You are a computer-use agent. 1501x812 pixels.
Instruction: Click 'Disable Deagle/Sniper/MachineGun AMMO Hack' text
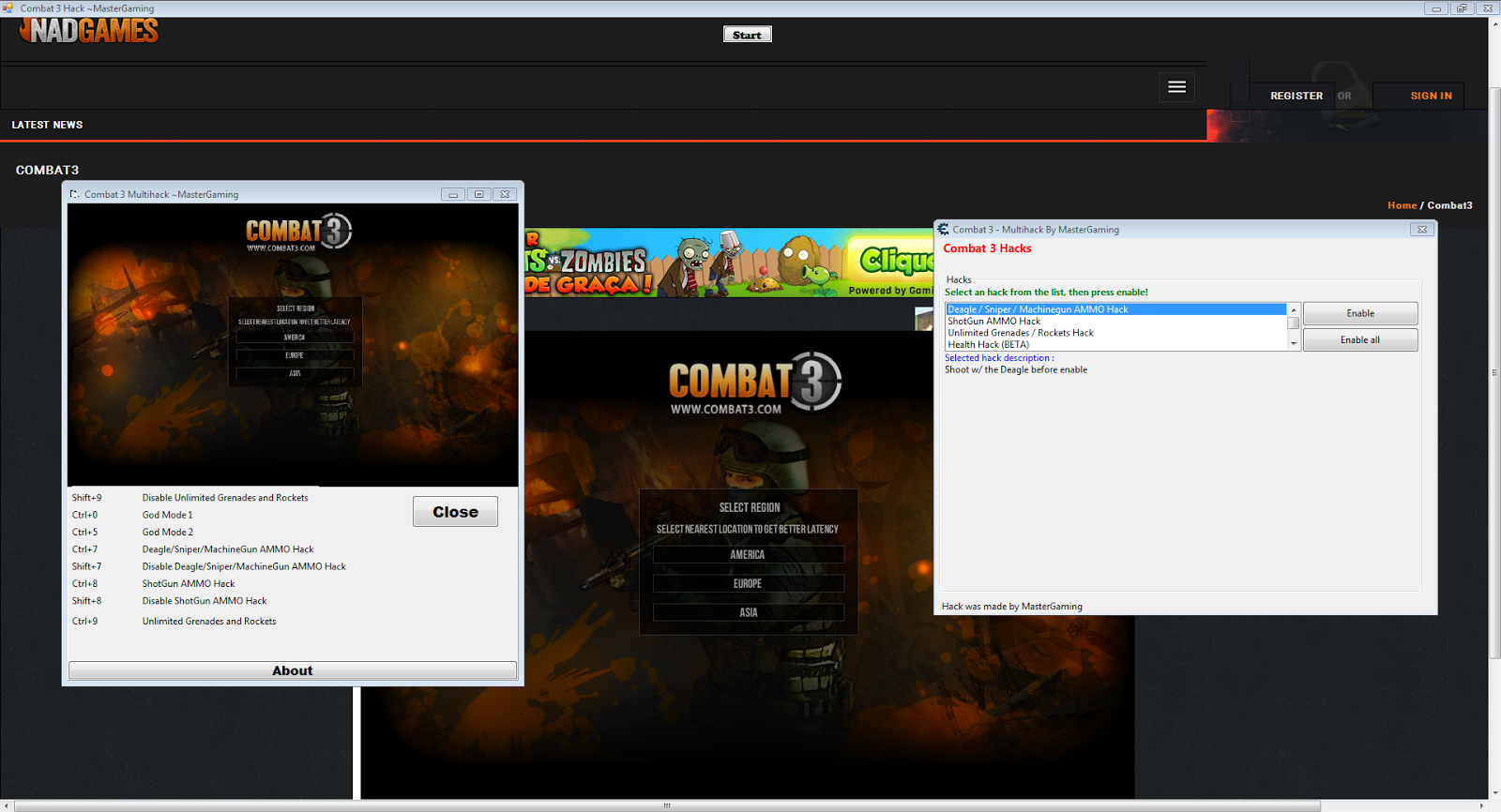tap(244, 566)
